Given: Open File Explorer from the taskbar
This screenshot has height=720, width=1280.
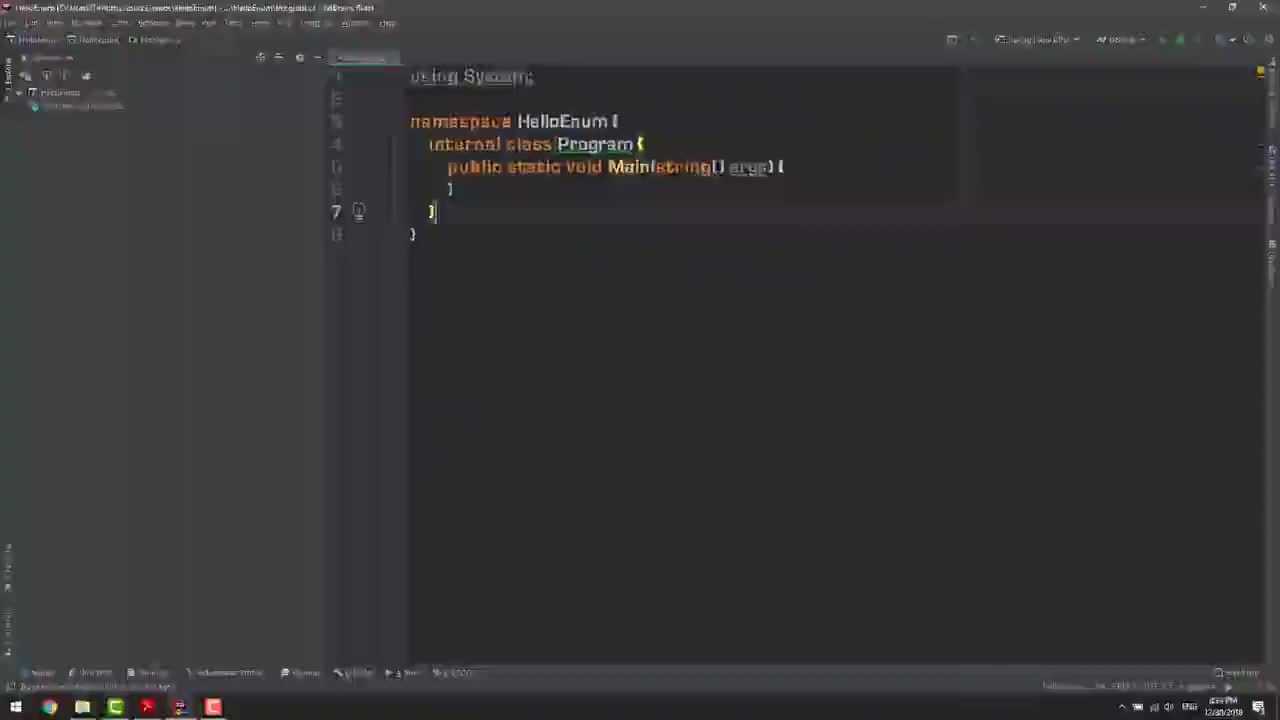Looking at the screenshot, I should tap(82, 708).
